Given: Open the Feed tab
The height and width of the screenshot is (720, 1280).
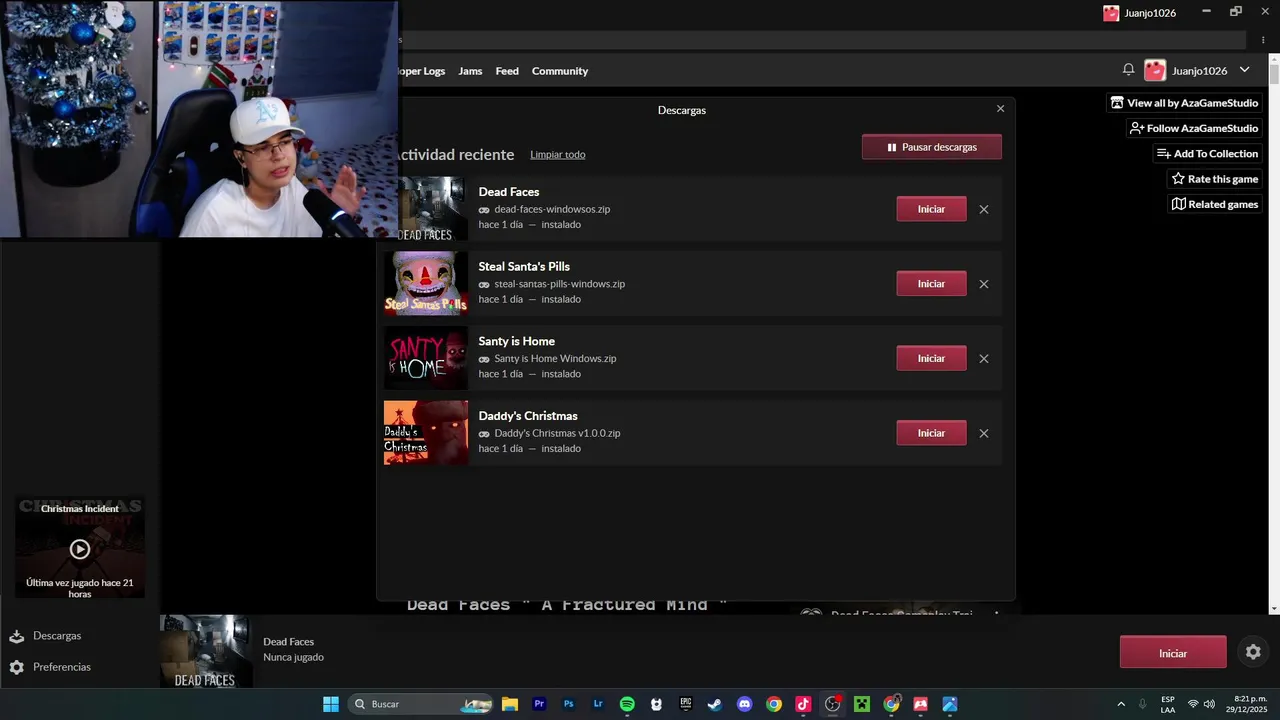Looking at the screenshot, I should pos(507,71).
